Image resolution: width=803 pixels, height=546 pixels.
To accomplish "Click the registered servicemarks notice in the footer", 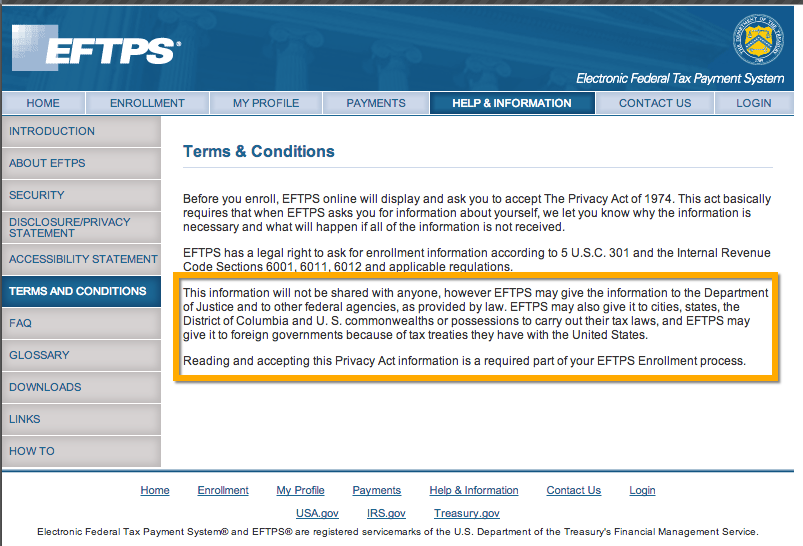I will coord(398,532).
